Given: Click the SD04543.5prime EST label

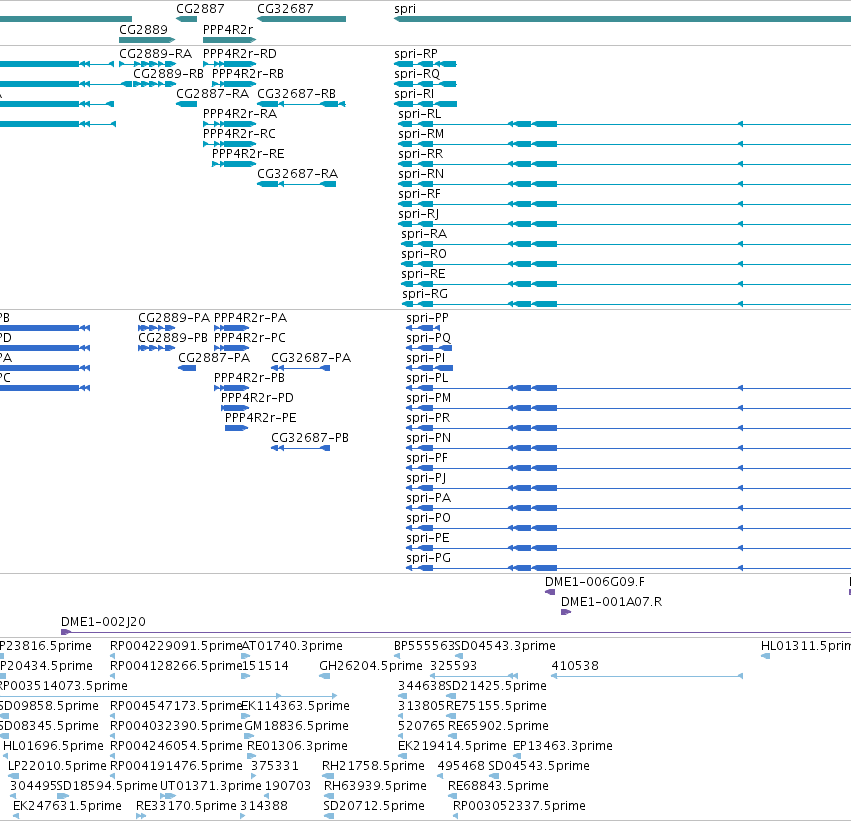Looking at the screenshot, I should 539,766.
